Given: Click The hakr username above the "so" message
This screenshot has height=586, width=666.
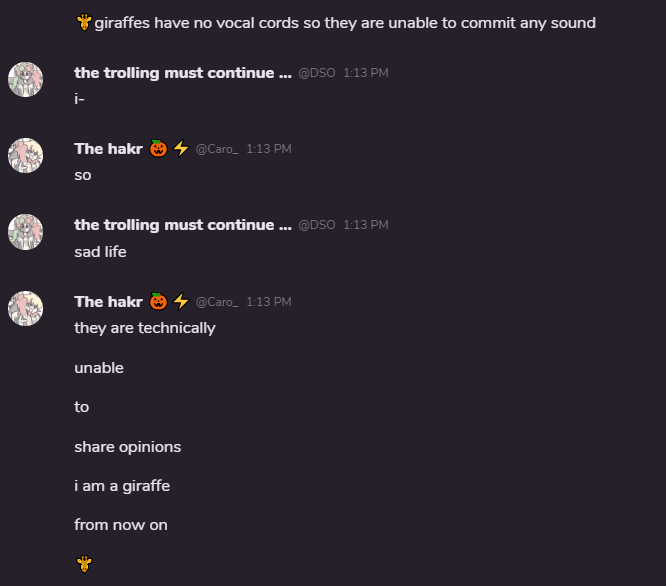Looking at the screenshot, I should [x=108, y=149].
